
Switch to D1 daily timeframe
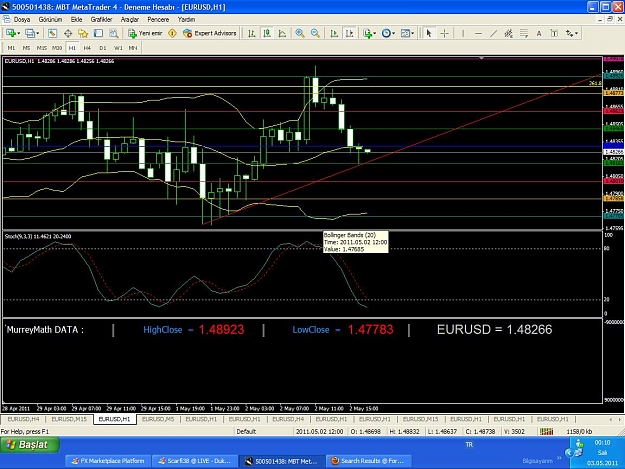pos(103,48)
